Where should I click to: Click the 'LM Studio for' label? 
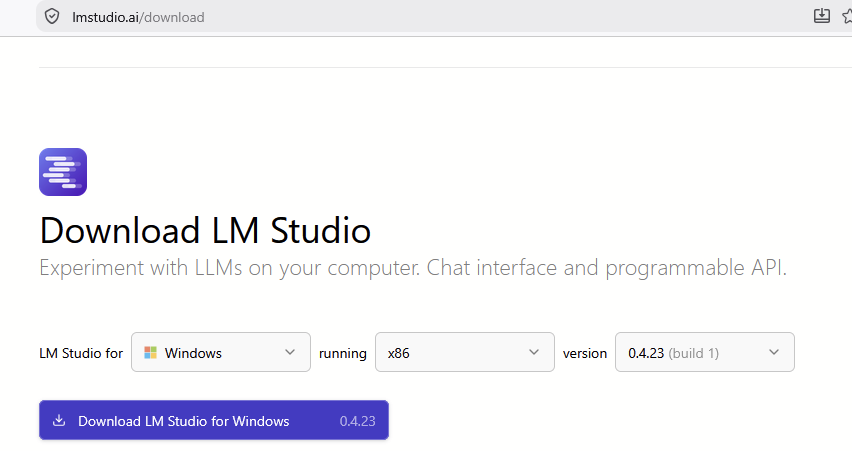(x=81, y=353)
